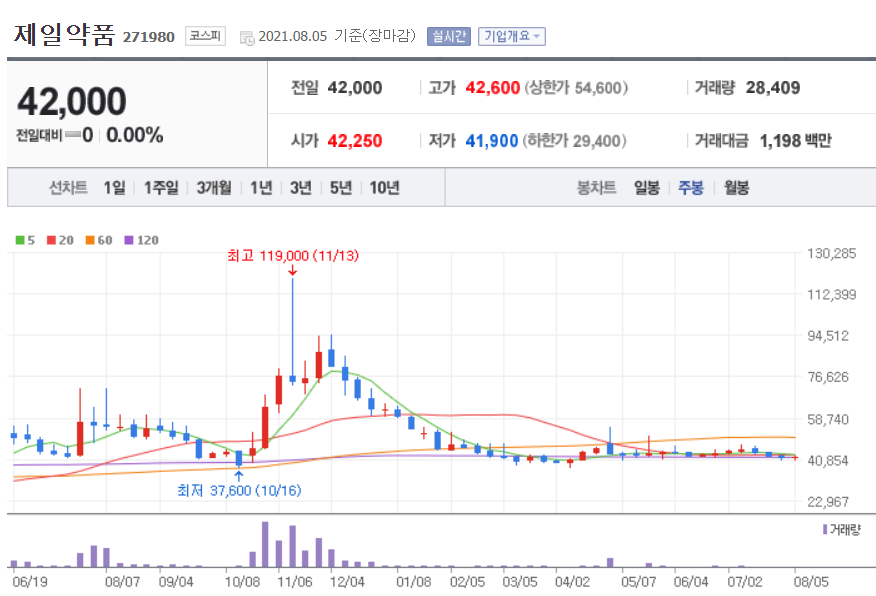Click the 22,967 price axis label
This screenshot has width=876, height=596.
[x=828, y=502]
